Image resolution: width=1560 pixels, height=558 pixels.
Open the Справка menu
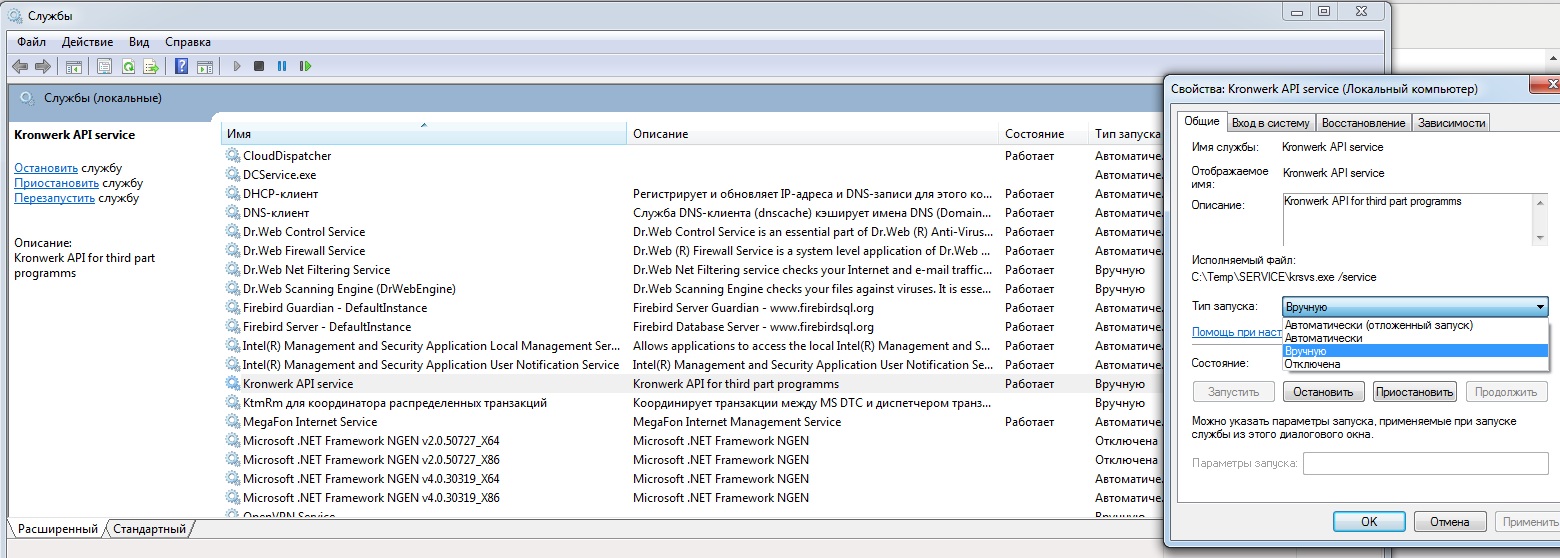click(187, 42)
